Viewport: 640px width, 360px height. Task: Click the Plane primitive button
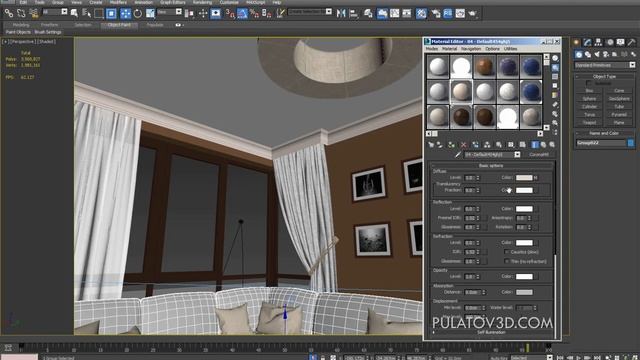619,122
